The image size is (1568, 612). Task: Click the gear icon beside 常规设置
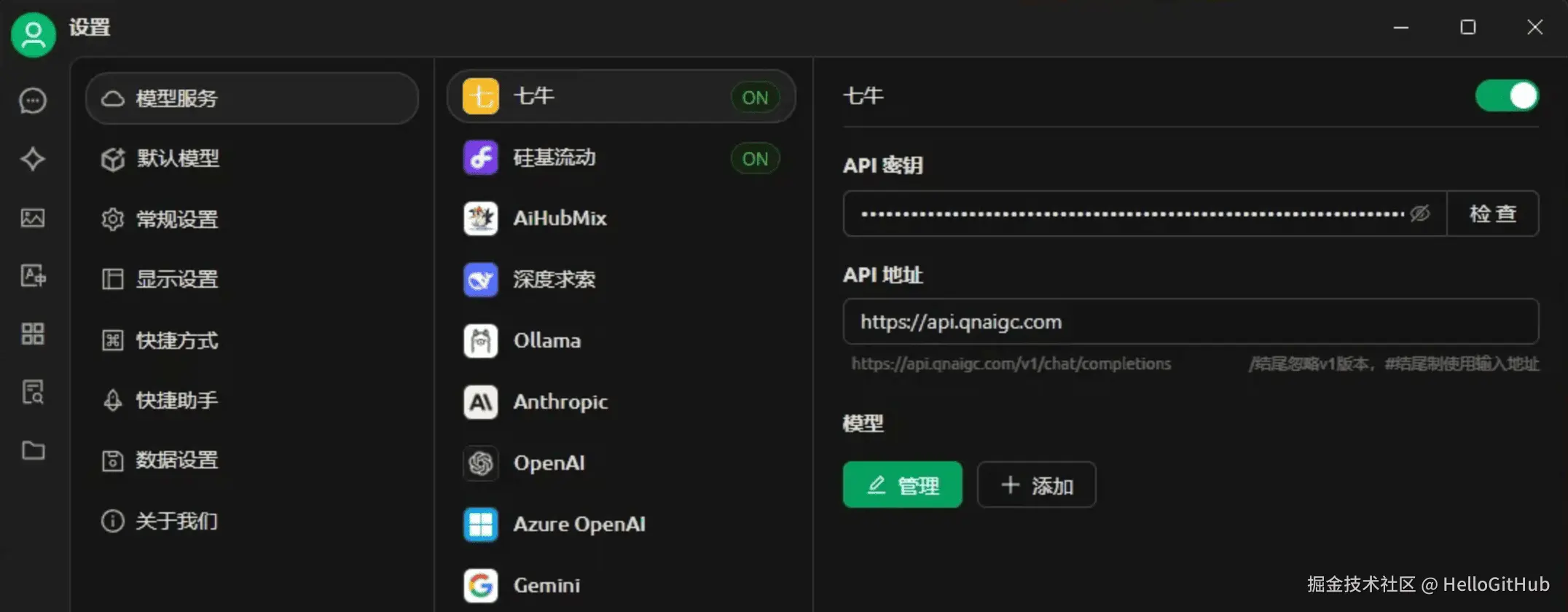tap(113, 219)
